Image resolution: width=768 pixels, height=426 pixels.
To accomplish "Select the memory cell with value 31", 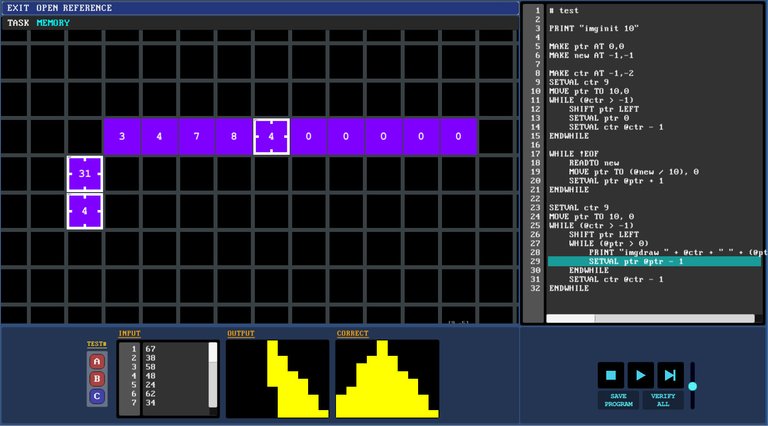I will coord(85,174).
